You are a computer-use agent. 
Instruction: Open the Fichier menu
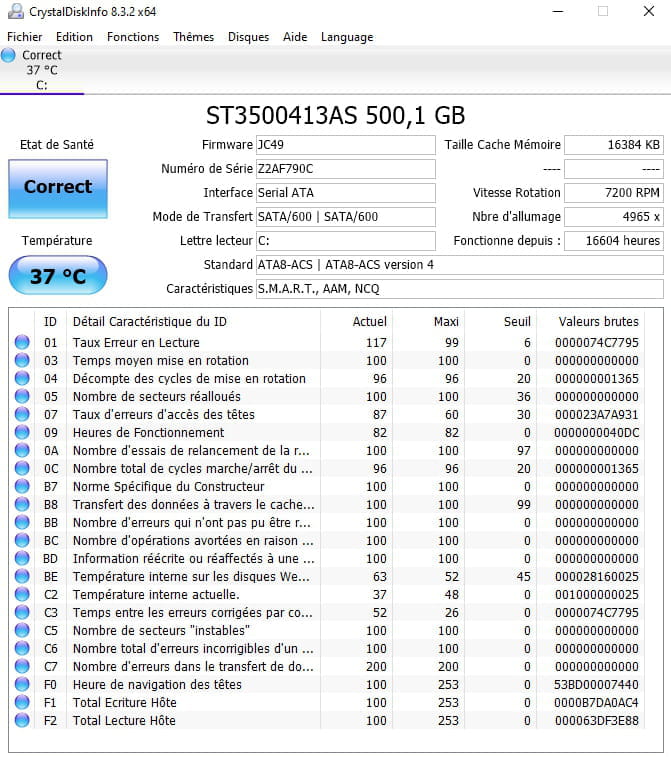(x=25, y=37)
